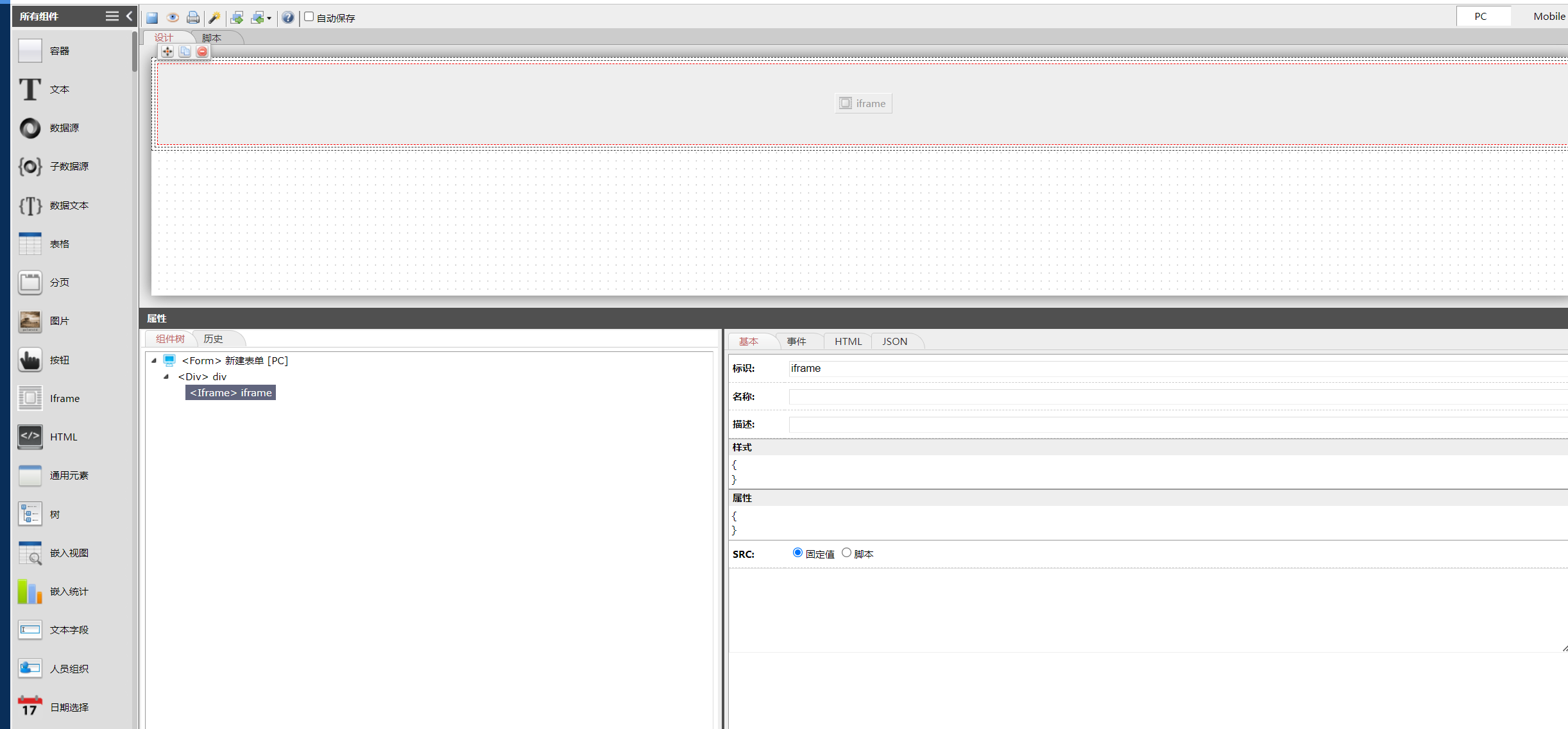1568x729 pixels.
Task: Click the red delete component icon
Action: coord(202,51)
